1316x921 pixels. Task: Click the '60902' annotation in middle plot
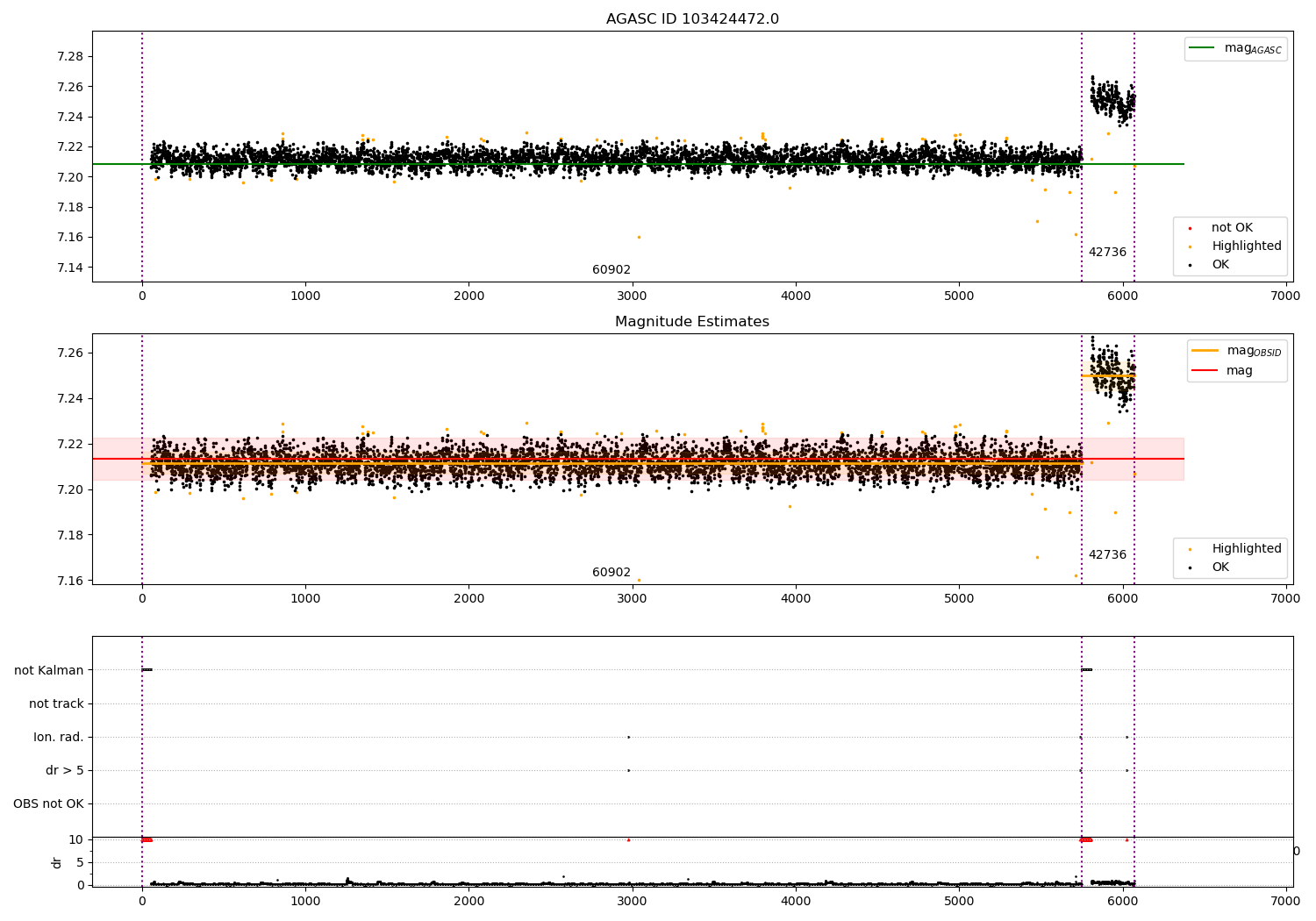(x=612, y=573)
